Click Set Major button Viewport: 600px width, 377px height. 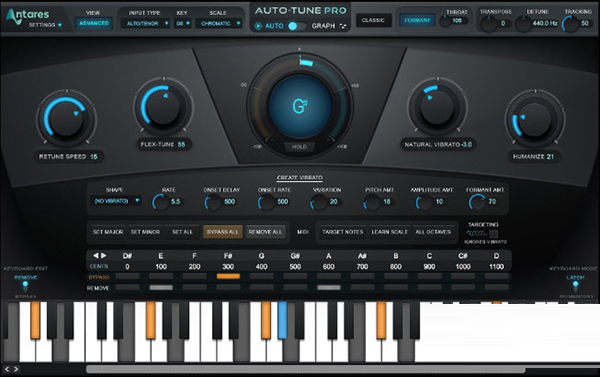108,232
